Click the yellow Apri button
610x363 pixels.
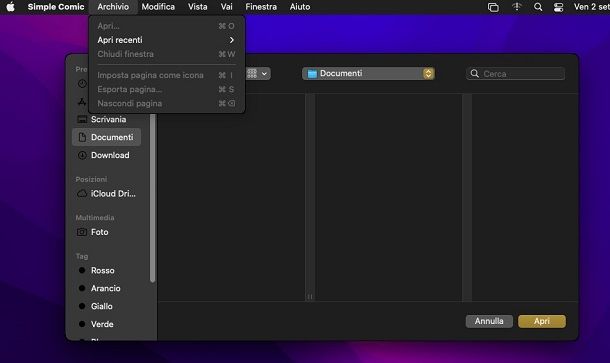pos(542,321)
